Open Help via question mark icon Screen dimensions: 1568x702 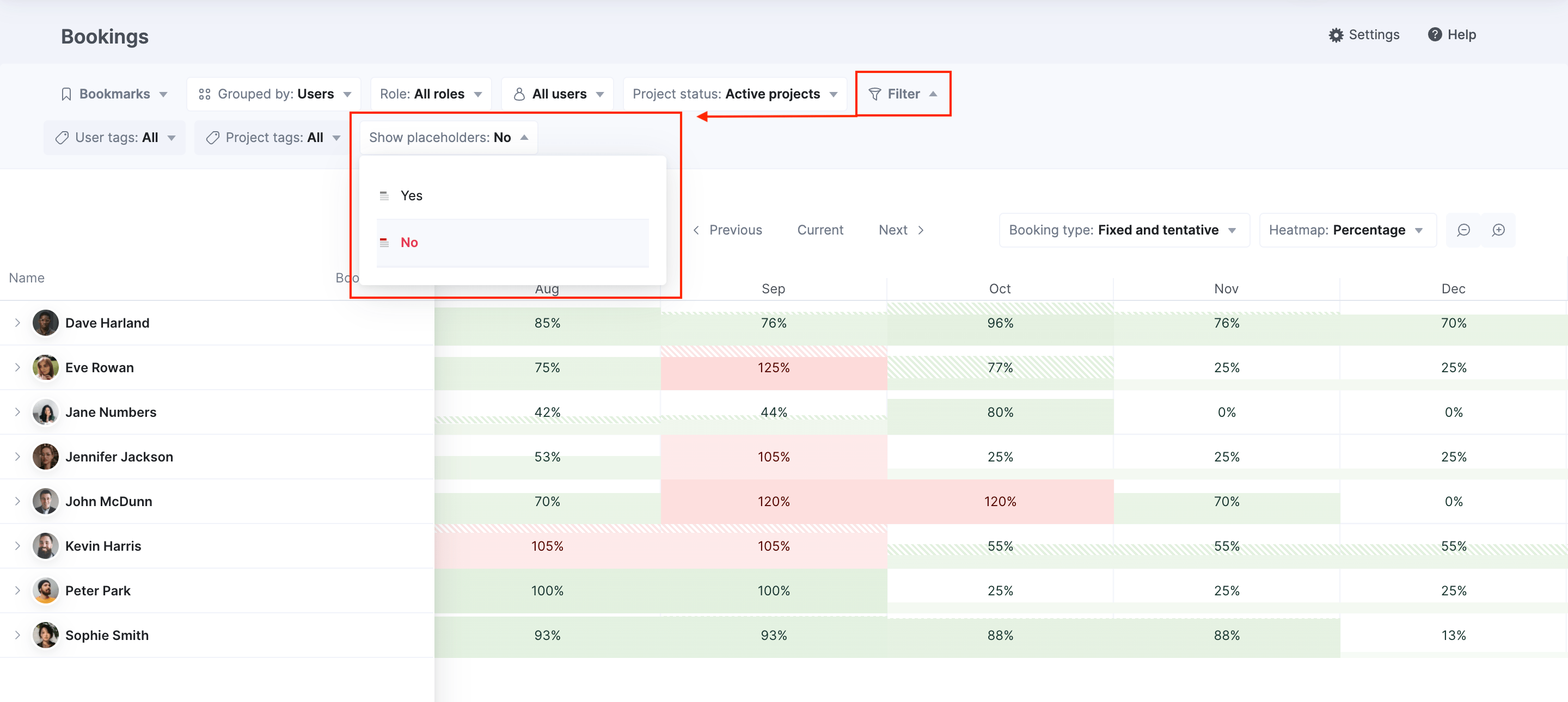[x=1435, y=35]
